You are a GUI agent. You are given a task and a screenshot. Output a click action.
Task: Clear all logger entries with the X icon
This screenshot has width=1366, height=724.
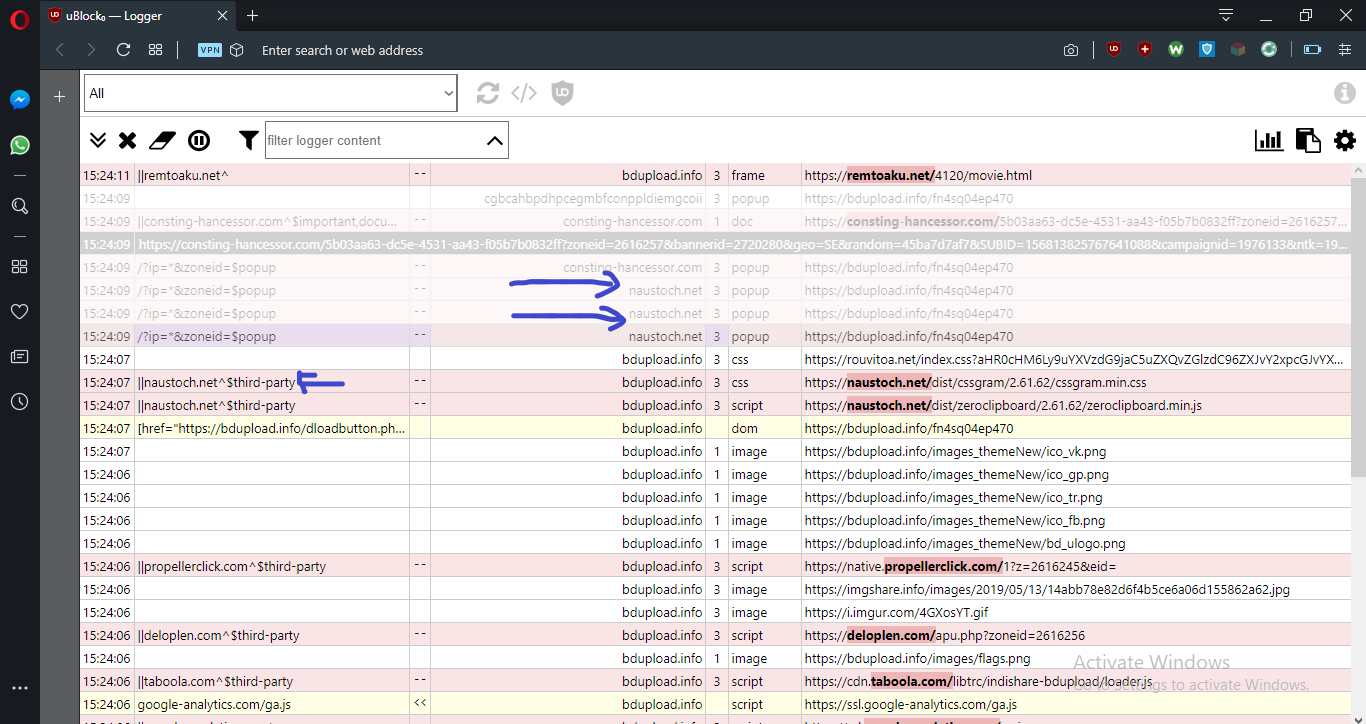(x=127, y=140)
